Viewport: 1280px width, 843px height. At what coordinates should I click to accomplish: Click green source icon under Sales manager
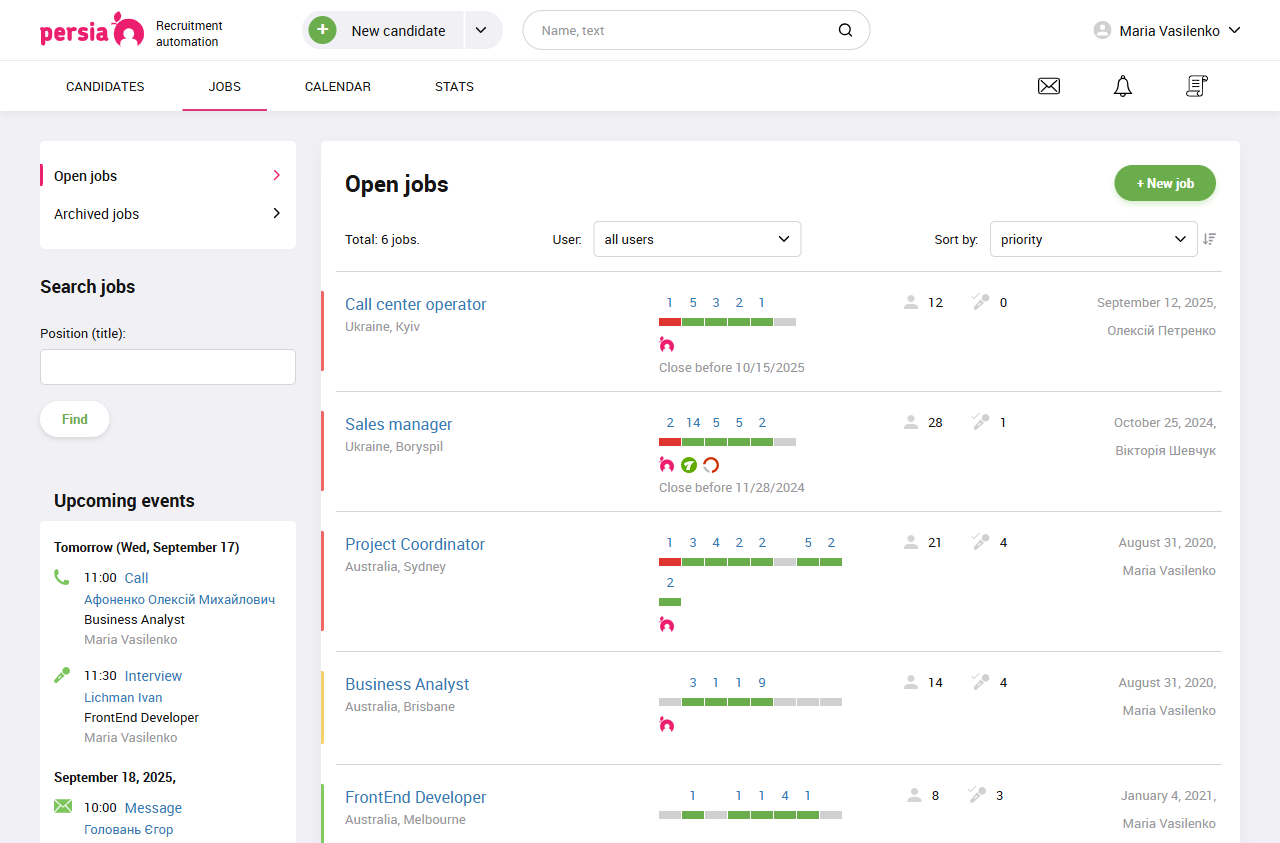tap(688, 465)
